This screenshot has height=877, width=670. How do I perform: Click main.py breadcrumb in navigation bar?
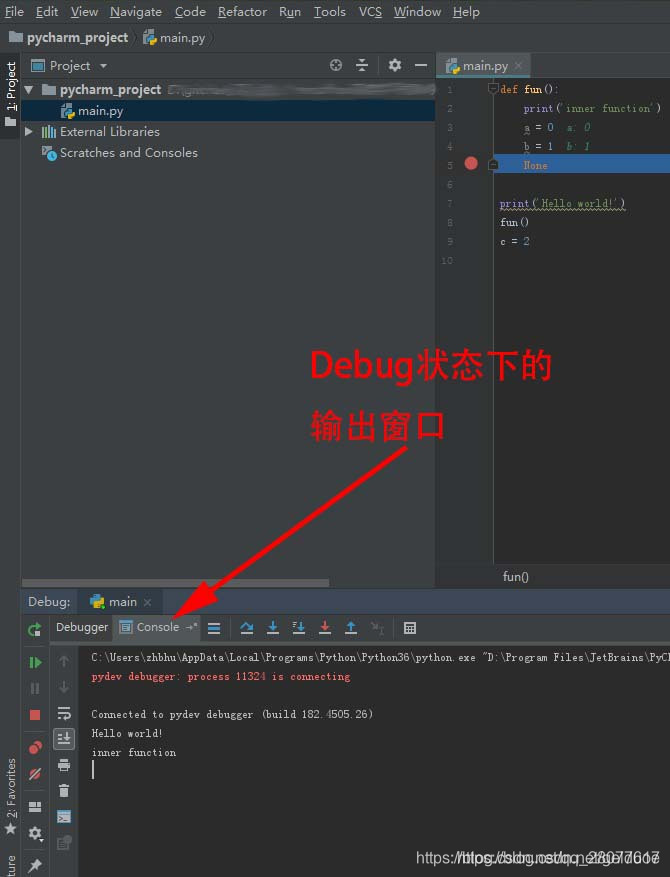coord(174,37)
